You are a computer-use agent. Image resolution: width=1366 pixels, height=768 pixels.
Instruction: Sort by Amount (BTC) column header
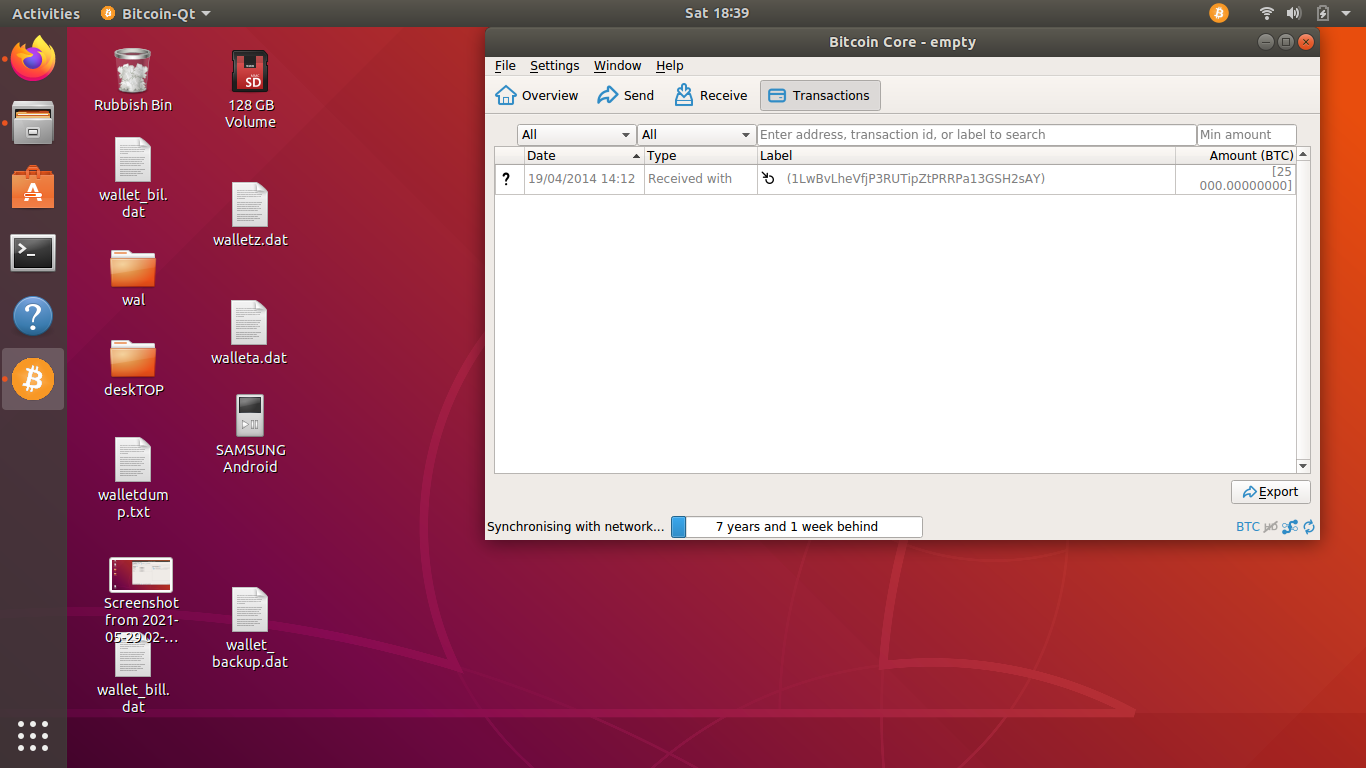pos(1236,156)
